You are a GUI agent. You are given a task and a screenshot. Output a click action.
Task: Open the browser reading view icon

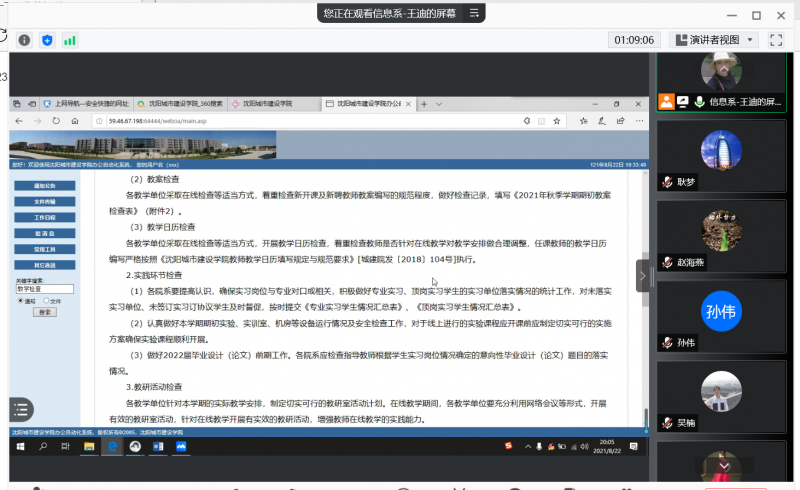(541, 121)
